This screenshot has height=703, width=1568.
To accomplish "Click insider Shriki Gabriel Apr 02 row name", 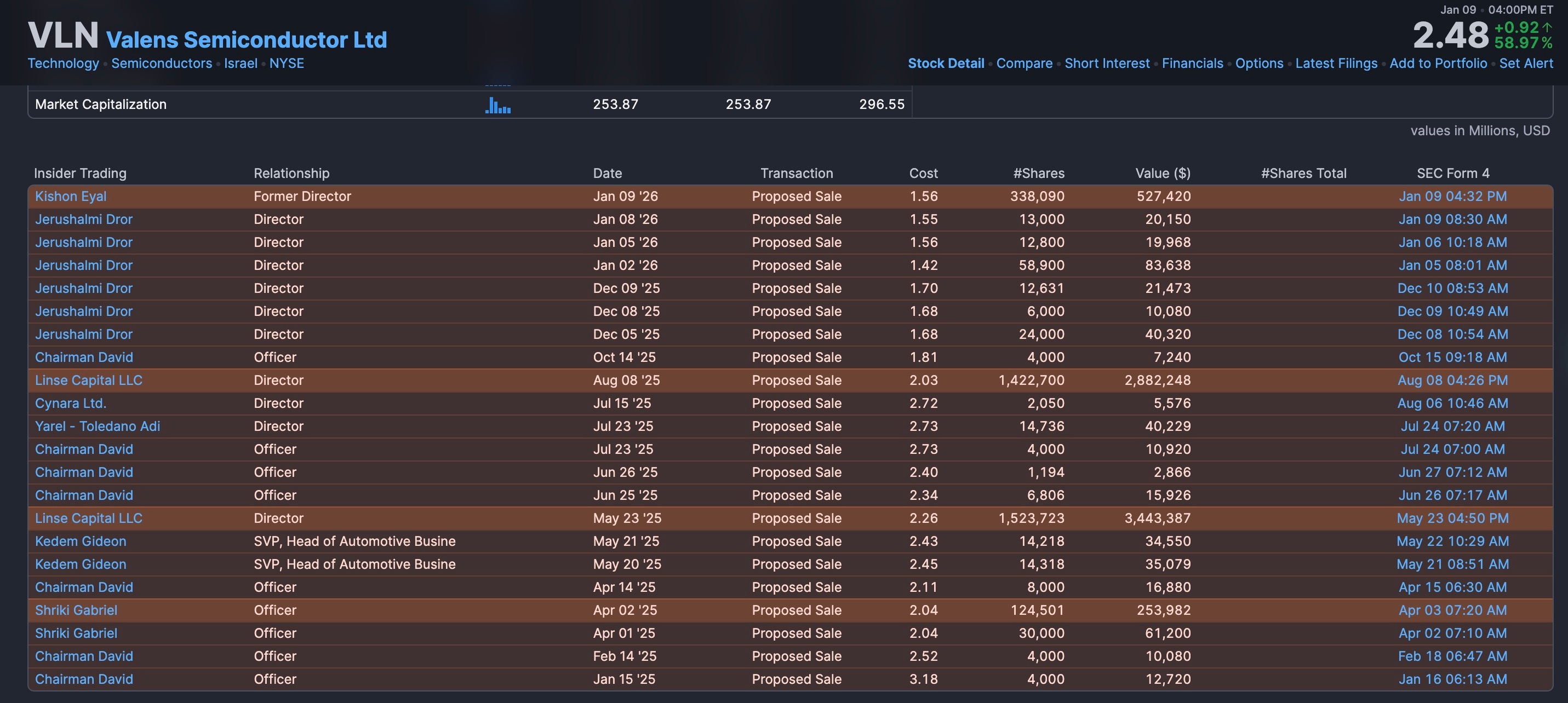I will coord(76,610).
